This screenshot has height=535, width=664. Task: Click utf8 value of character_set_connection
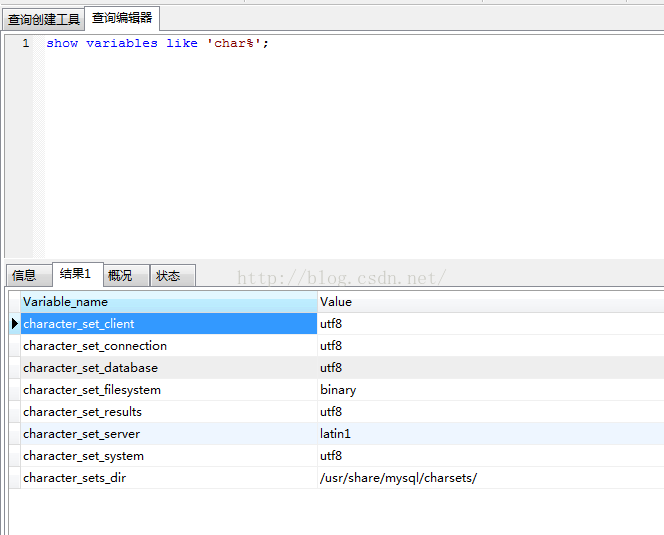coord(490,346)
